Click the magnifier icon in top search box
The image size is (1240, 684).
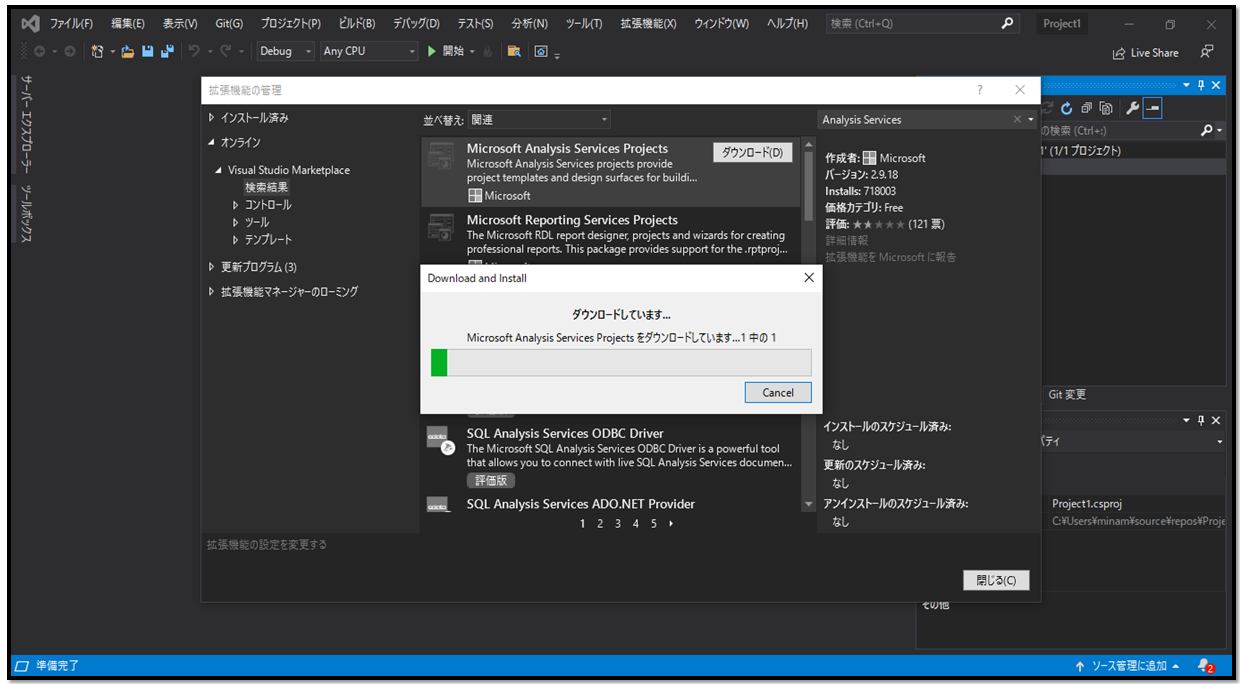pos(1007,23)
